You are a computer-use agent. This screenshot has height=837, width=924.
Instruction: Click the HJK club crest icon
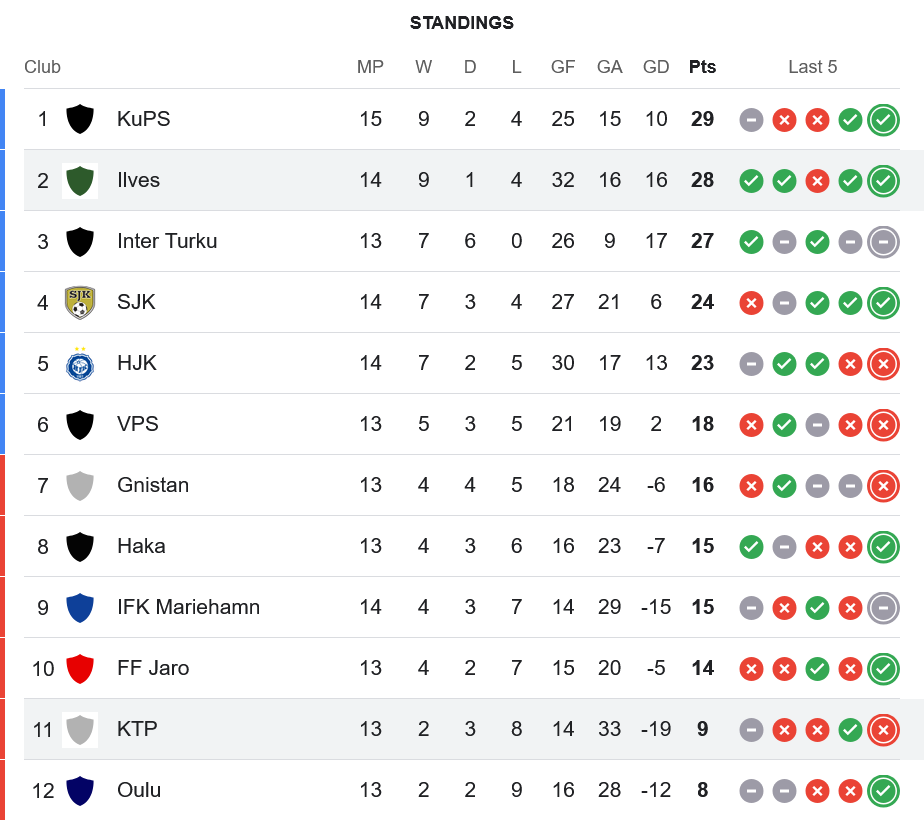tap(80, 363)
